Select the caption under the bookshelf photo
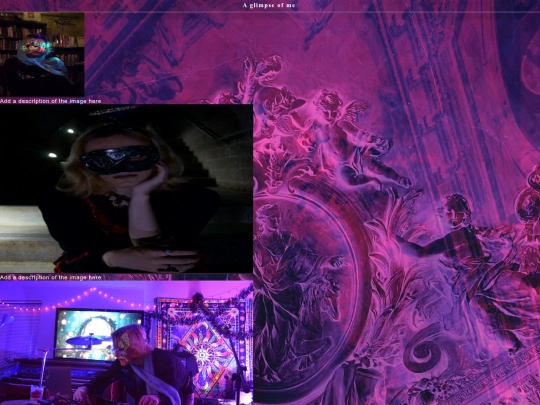Image resolution: width=540 pixels, height=405 pixels. pyautogui.click(x=51, y=101)
